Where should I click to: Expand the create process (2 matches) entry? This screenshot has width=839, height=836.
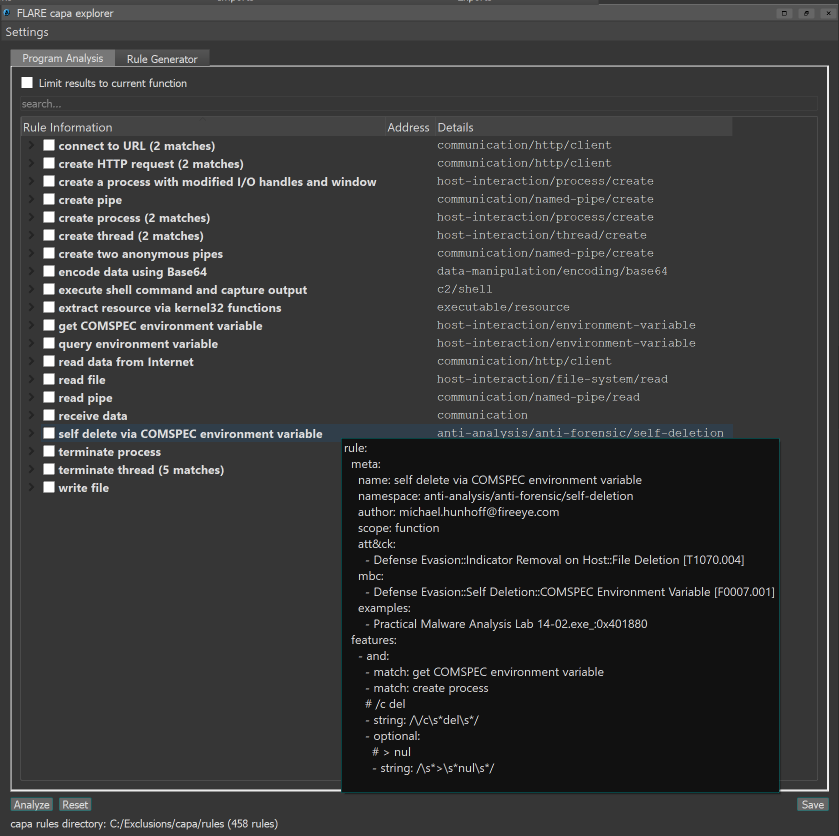[x=32, y=218]
